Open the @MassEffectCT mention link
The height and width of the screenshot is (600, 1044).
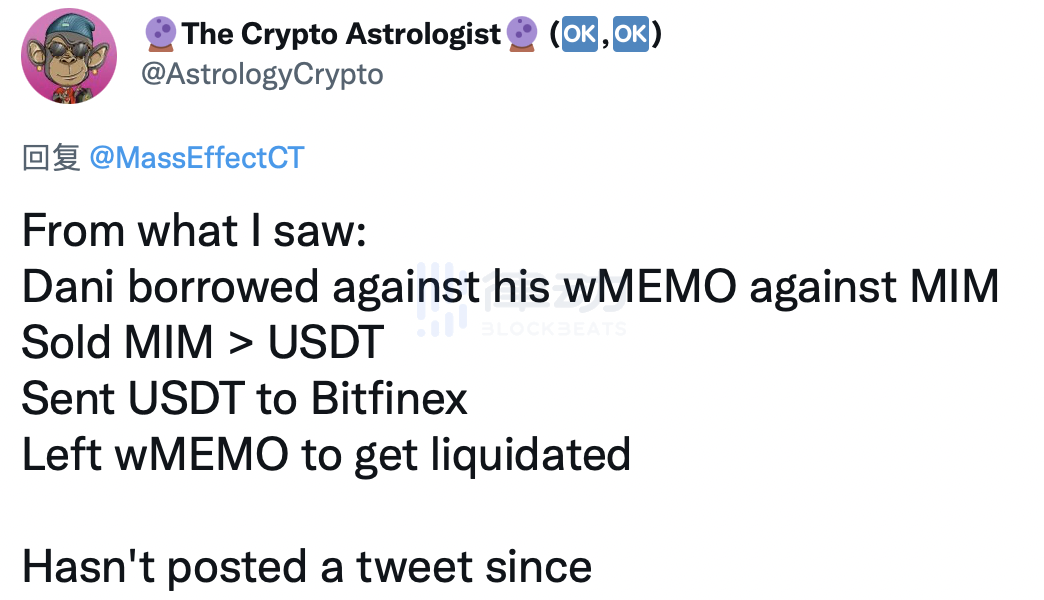click(197, 158)
